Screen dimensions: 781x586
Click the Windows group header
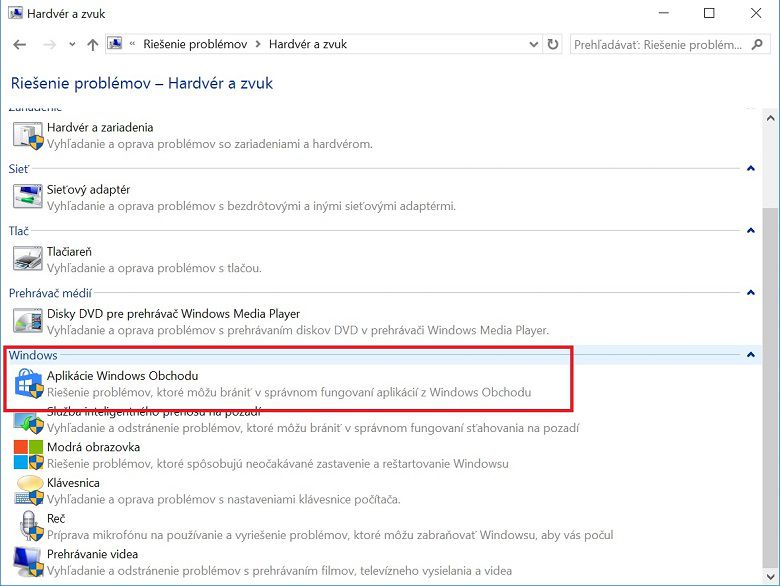[33, 355]
